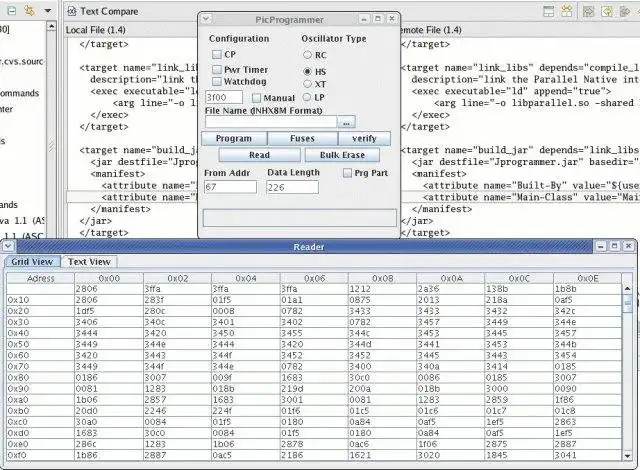This screenshot has width=640, height=470.
Task: Tick the Manual checkbox
Action: click(256, 98)
